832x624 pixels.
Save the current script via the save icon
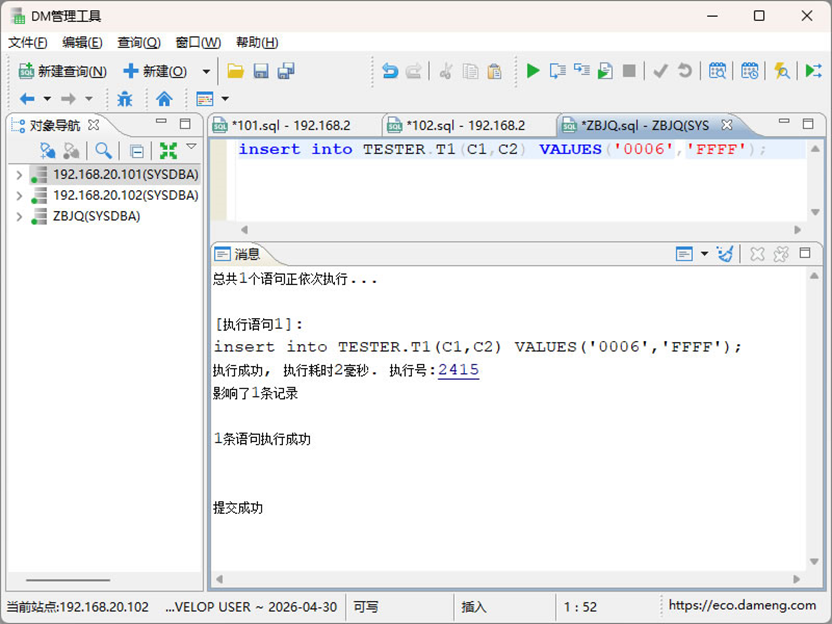261,72
